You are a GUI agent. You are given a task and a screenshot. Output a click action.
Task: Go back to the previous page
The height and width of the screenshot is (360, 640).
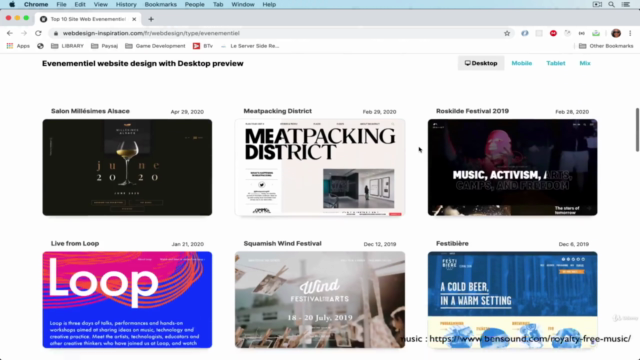click(x=10, y=33)
